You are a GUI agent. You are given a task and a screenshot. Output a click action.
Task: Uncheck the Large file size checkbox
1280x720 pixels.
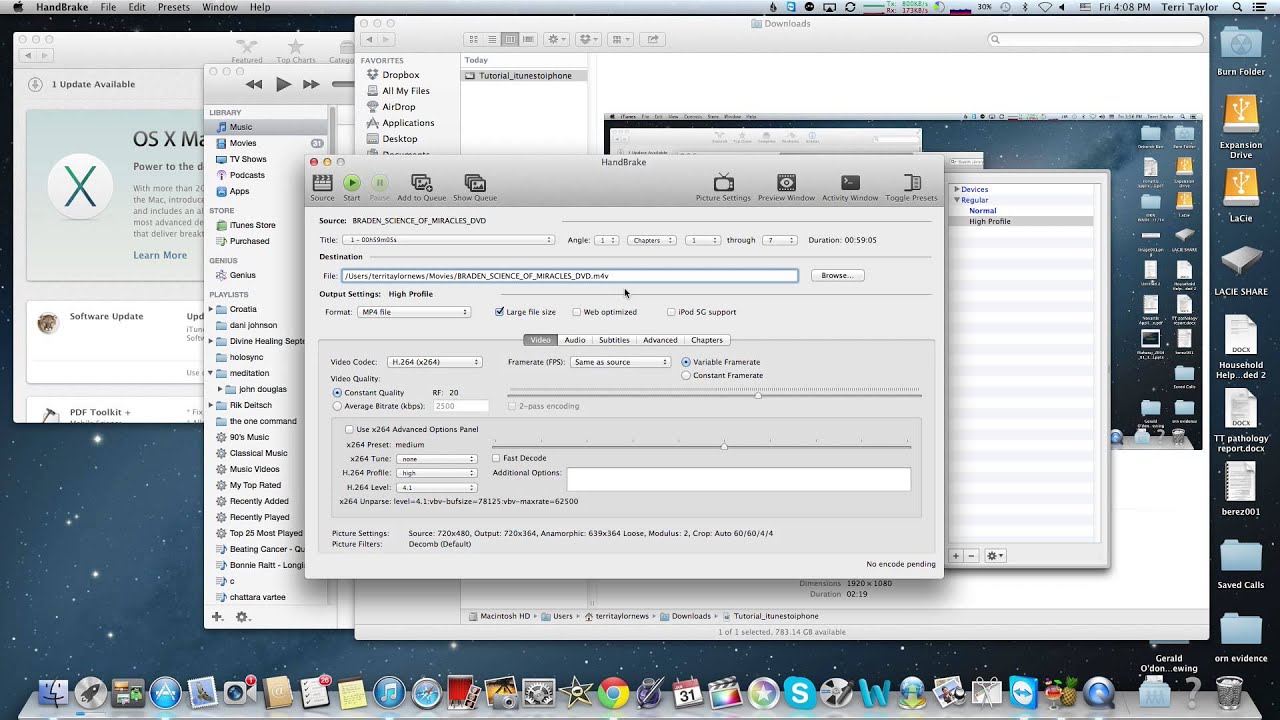tap(500, 312)
